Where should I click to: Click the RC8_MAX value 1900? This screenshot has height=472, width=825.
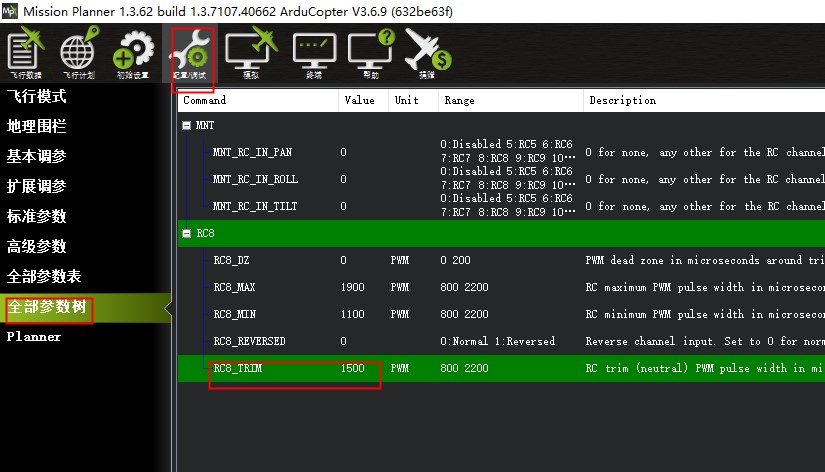click(352, 287)
